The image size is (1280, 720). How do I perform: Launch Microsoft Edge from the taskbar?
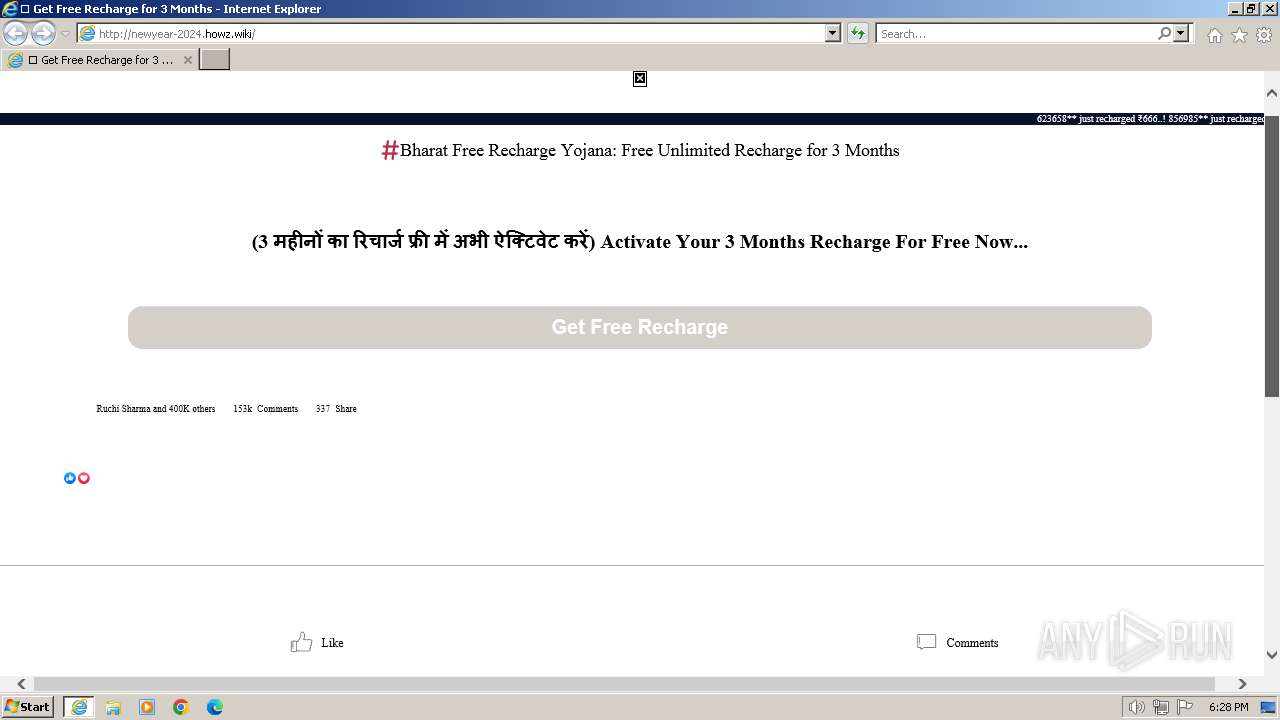click(215, 707)
